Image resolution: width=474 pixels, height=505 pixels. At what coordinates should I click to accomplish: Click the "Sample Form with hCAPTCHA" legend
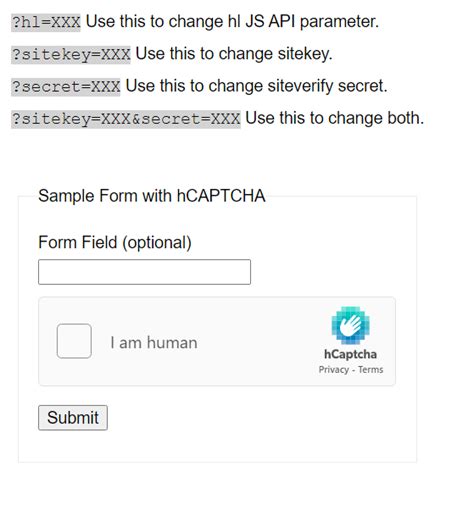point(152,196)
